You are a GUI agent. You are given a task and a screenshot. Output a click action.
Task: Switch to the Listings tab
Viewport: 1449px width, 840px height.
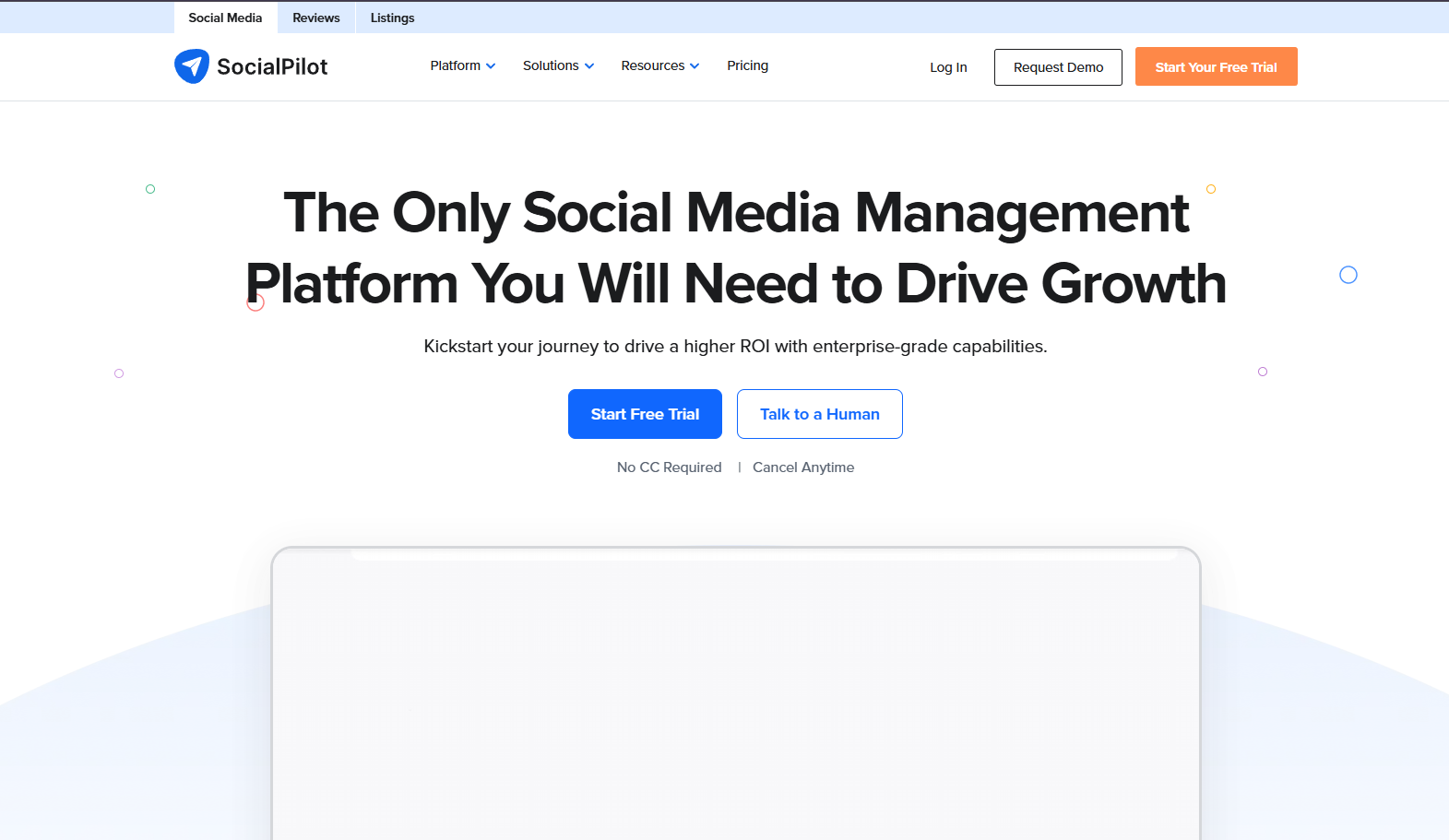(392, 18)
